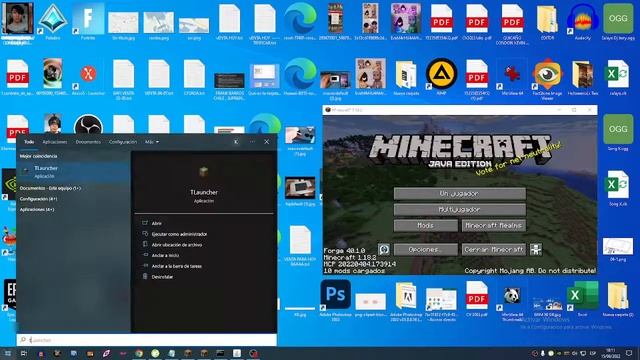
Task: Click Task View icon on taskbar
Action: 24,353
